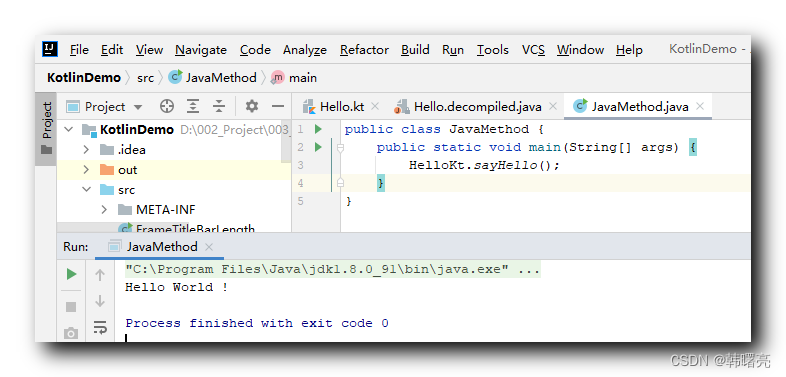Collapse the KotlinDemo root node
786x377 pixels.
tap(68, 130)
